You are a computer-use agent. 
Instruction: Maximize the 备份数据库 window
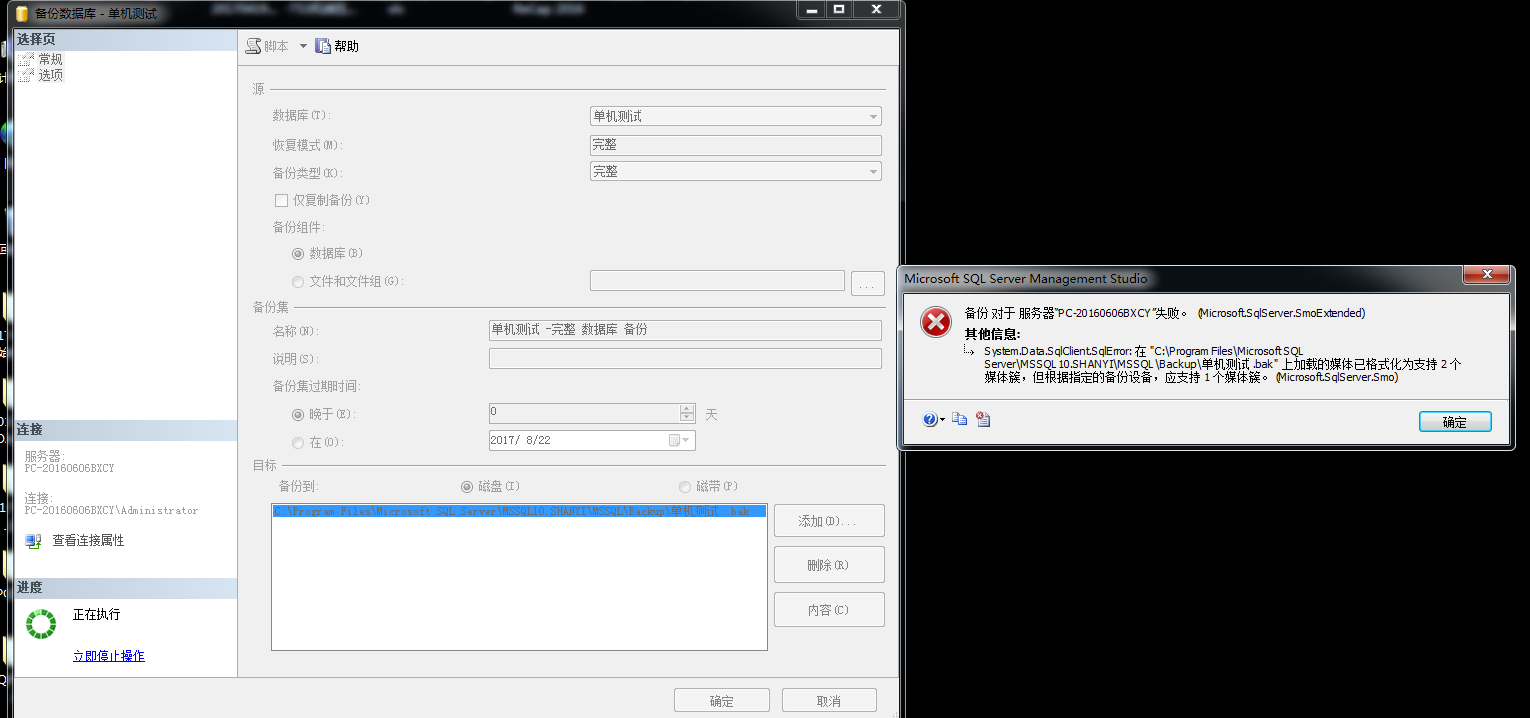click(839, 9)
